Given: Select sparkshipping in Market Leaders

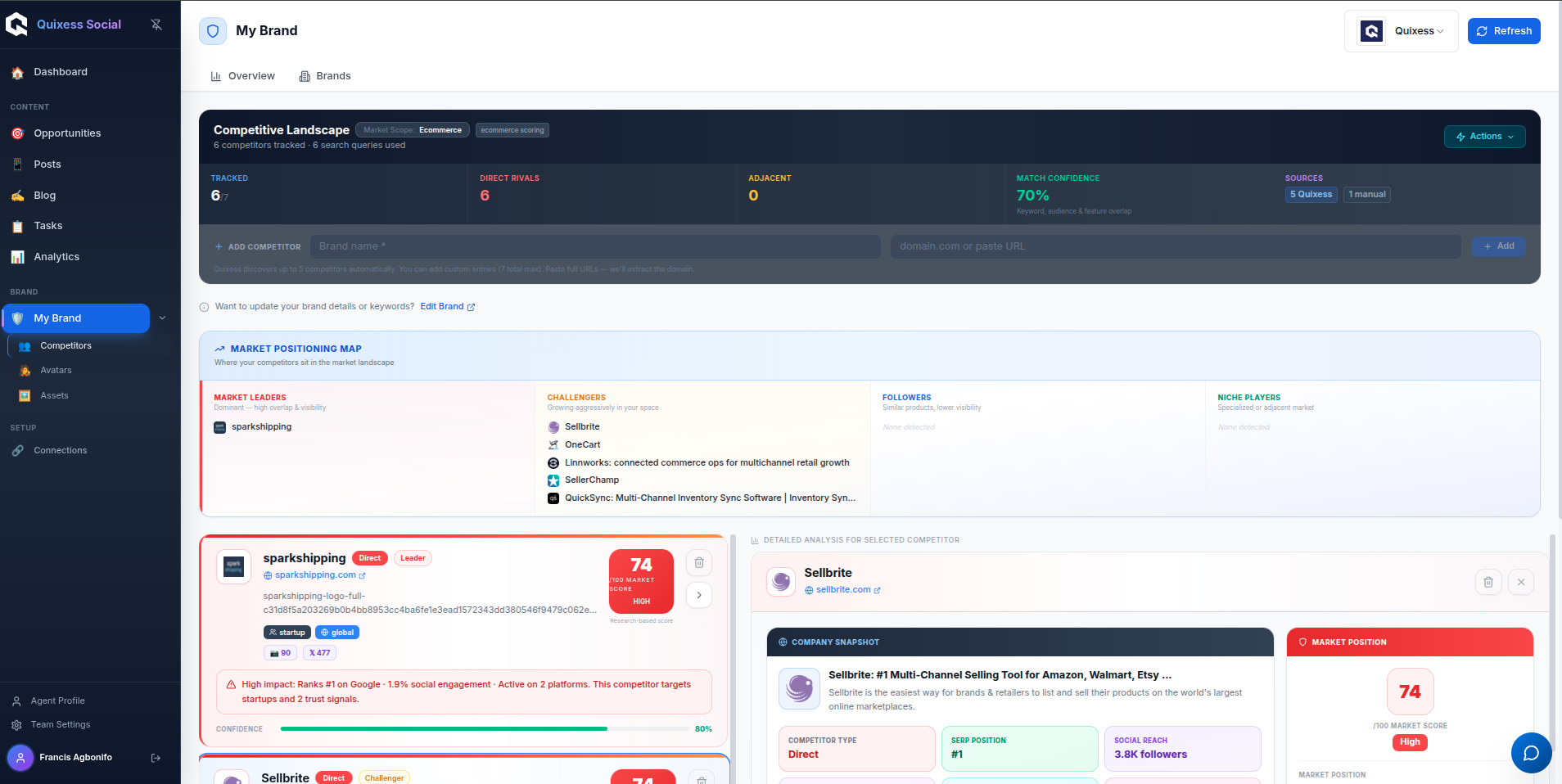Looking at the screenshot, I should coord(253,427).
